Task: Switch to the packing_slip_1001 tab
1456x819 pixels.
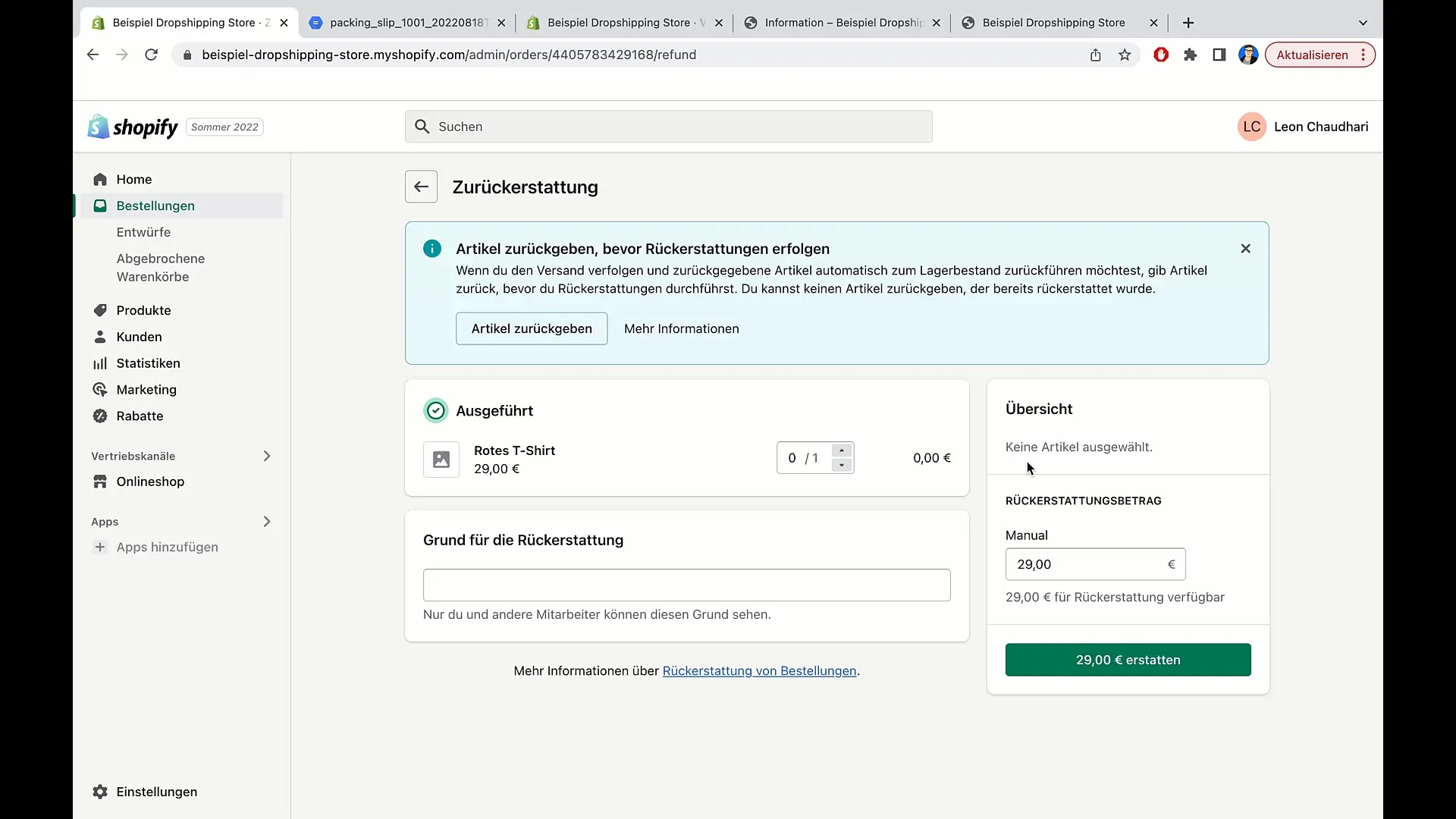Action: 406,23
